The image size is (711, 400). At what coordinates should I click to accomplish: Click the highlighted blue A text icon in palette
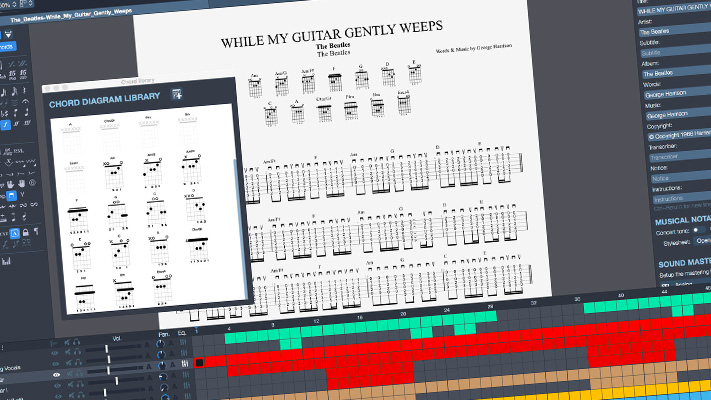pyautogui.click(x=14, y=234)
